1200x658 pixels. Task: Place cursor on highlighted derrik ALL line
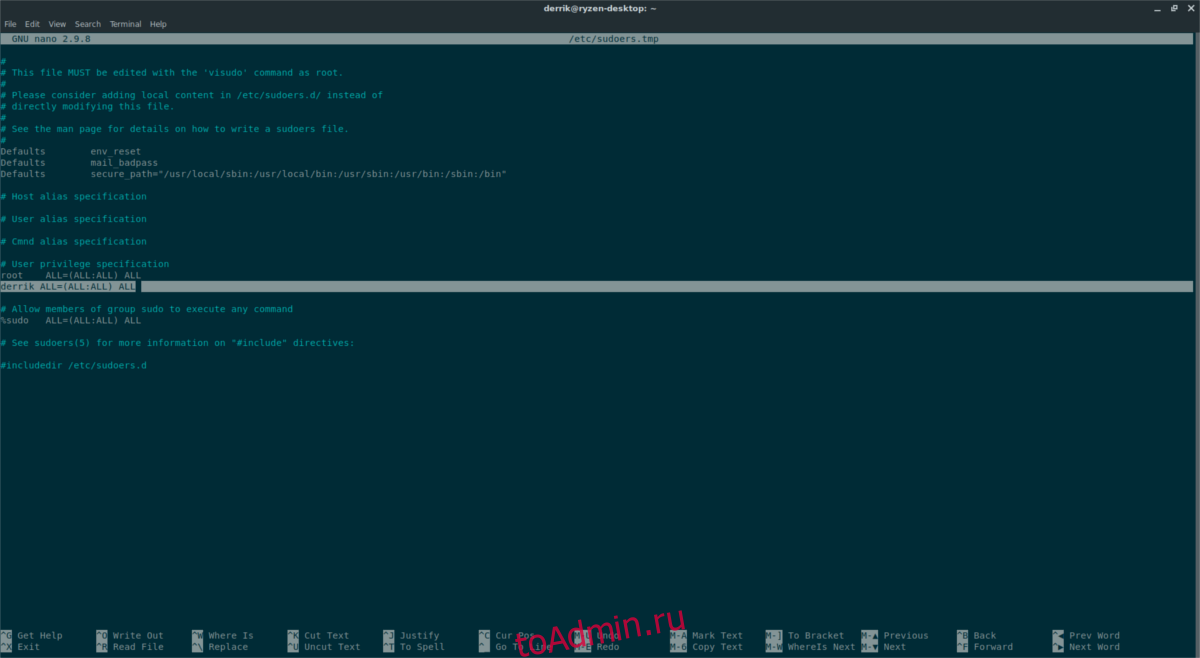68,286
